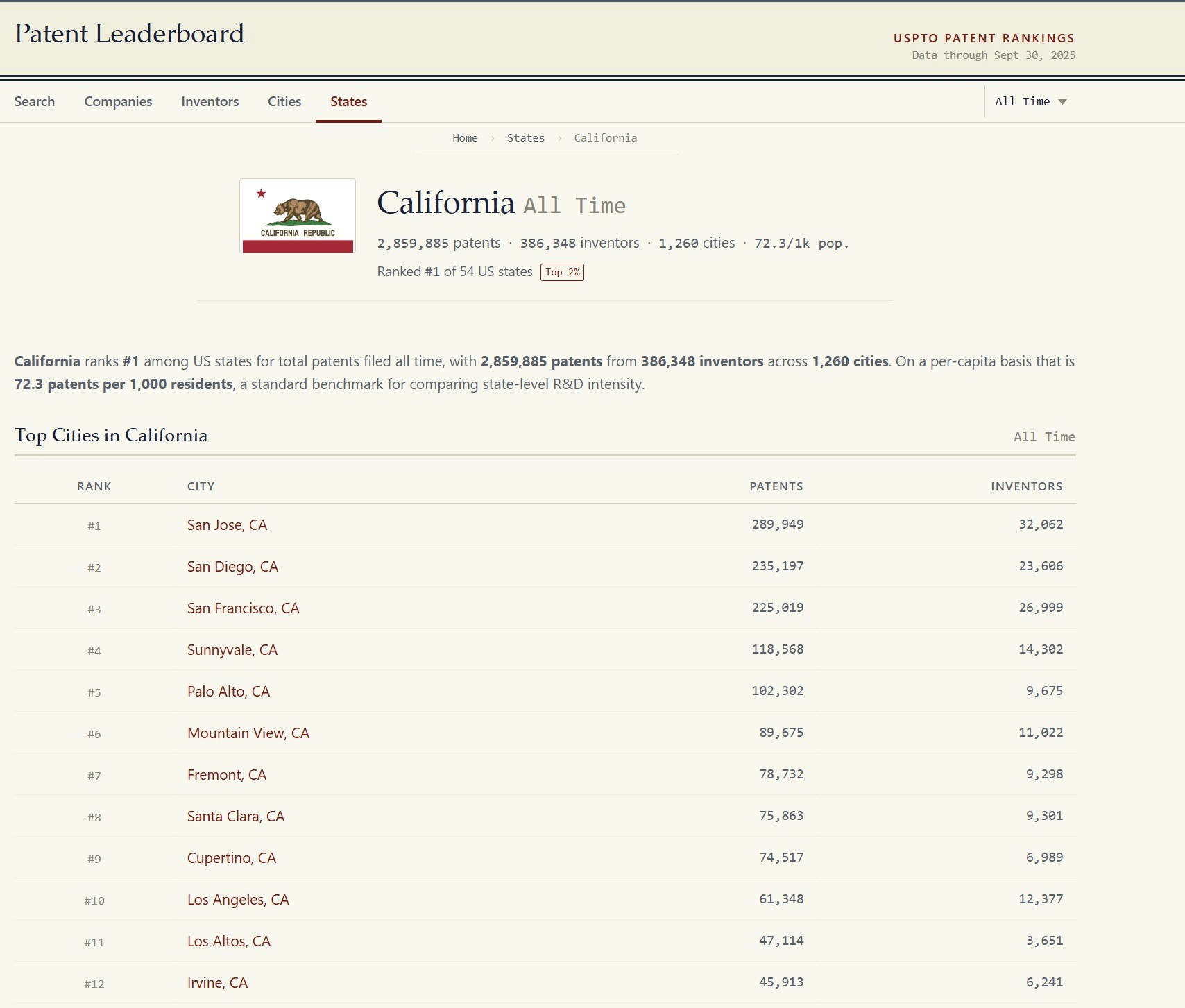Select Cupertino inventor count 6,989
This screenshot has height=1008, width=1185.
click(x=1045, y=857)
